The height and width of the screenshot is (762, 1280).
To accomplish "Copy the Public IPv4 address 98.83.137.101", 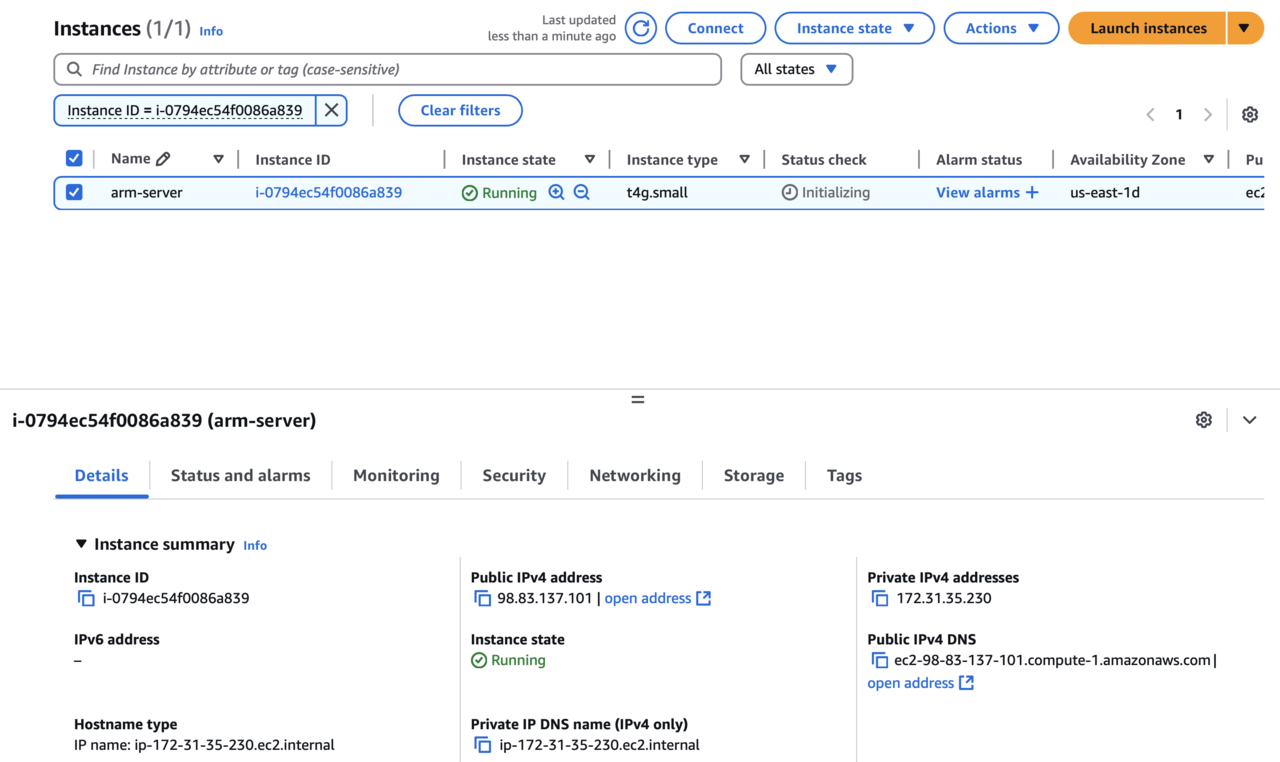I will click(x=482, y=598).
